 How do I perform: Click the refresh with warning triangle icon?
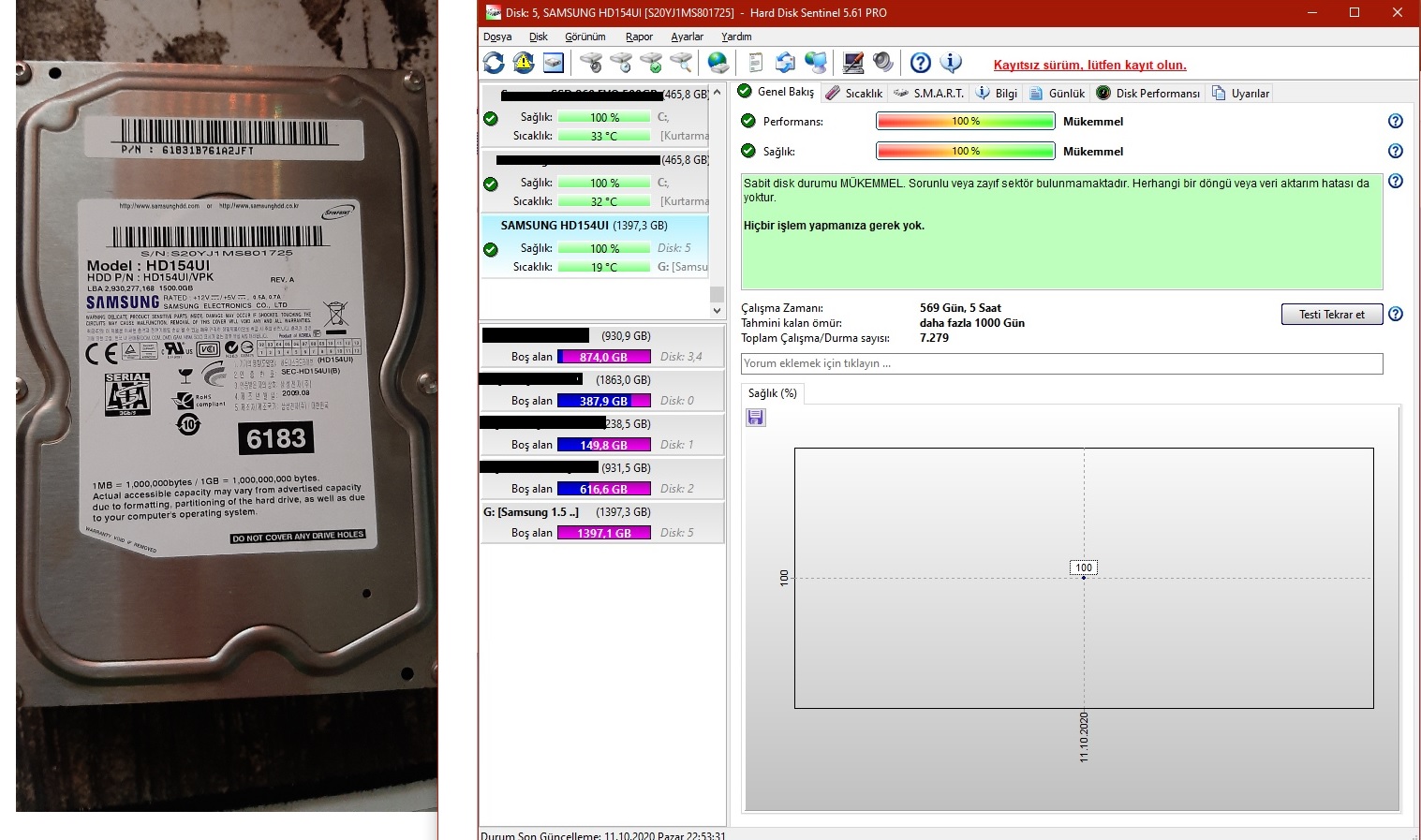524,63
